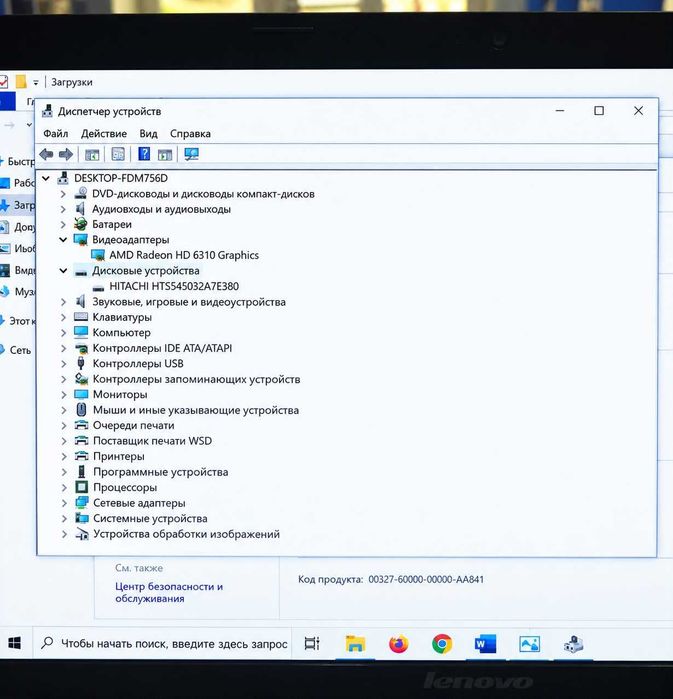Image resolution: width=673 pixels, height=699 pixels.
Task: Click the mouse icon beside Мыши и иные указывающие устройства
Action: coord(82,410)
